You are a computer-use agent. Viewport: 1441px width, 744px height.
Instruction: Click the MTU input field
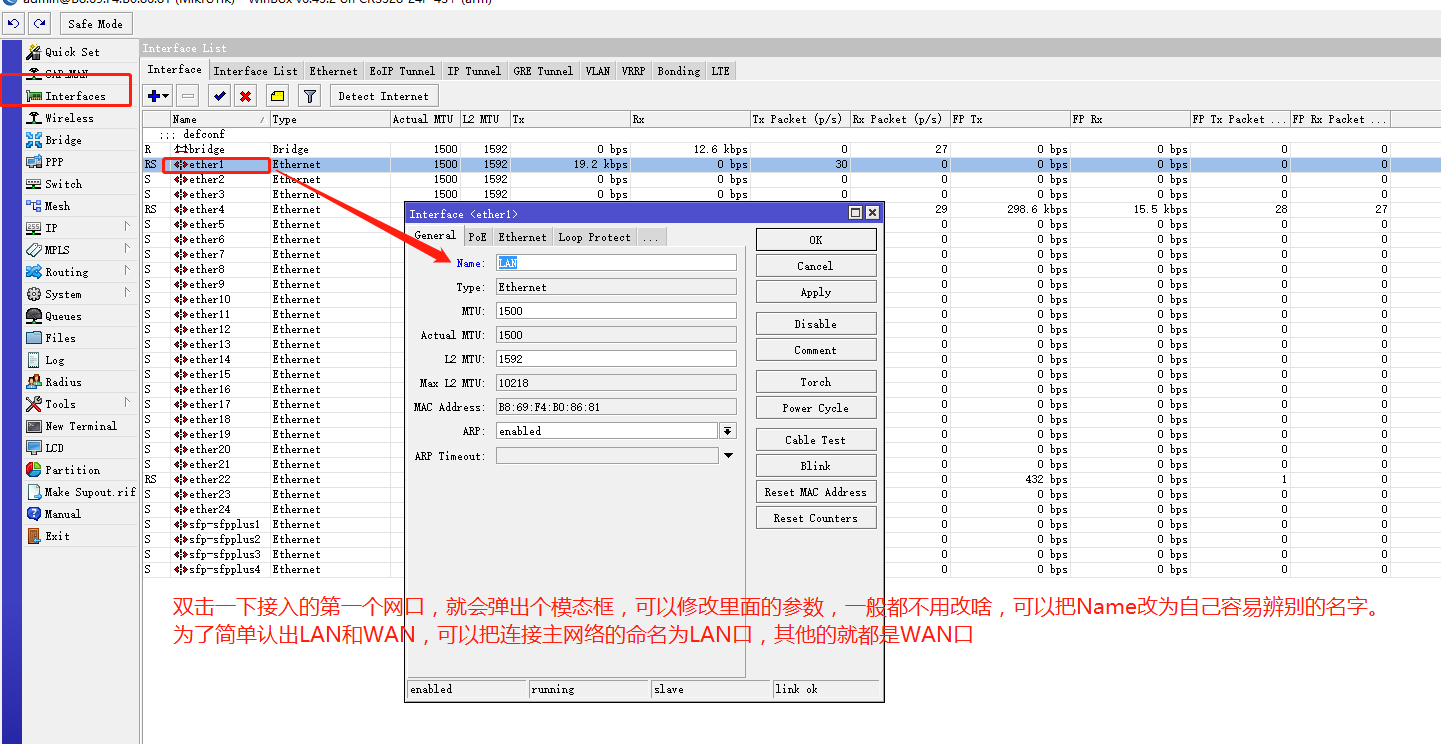pyautogui.click(x=616, y=311)
